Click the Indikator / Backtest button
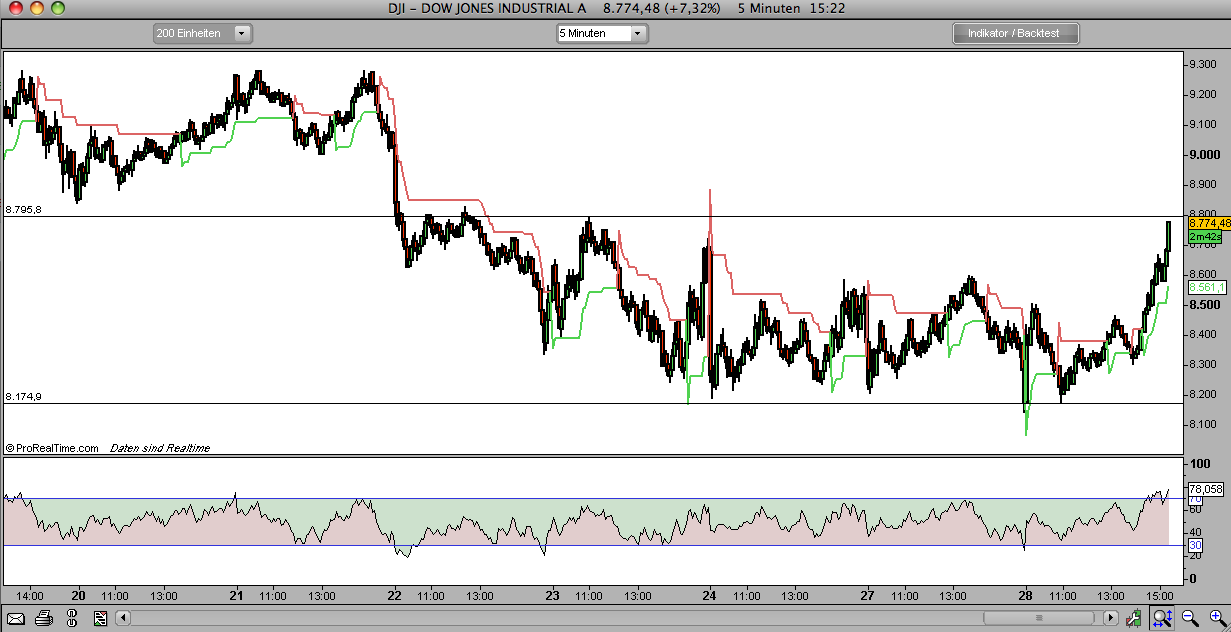This screenshot has width=1231, height=632. tap(1016, 33)
